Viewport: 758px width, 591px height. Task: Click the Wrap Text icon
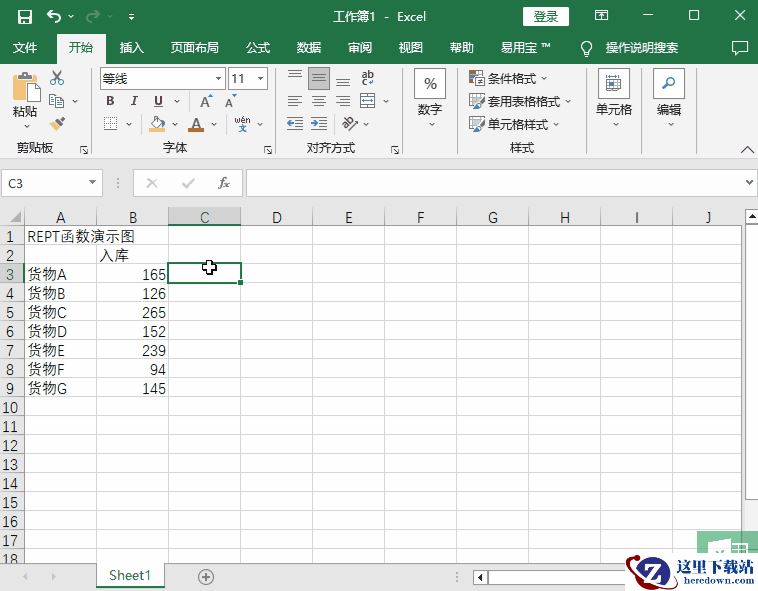point(367,78)
